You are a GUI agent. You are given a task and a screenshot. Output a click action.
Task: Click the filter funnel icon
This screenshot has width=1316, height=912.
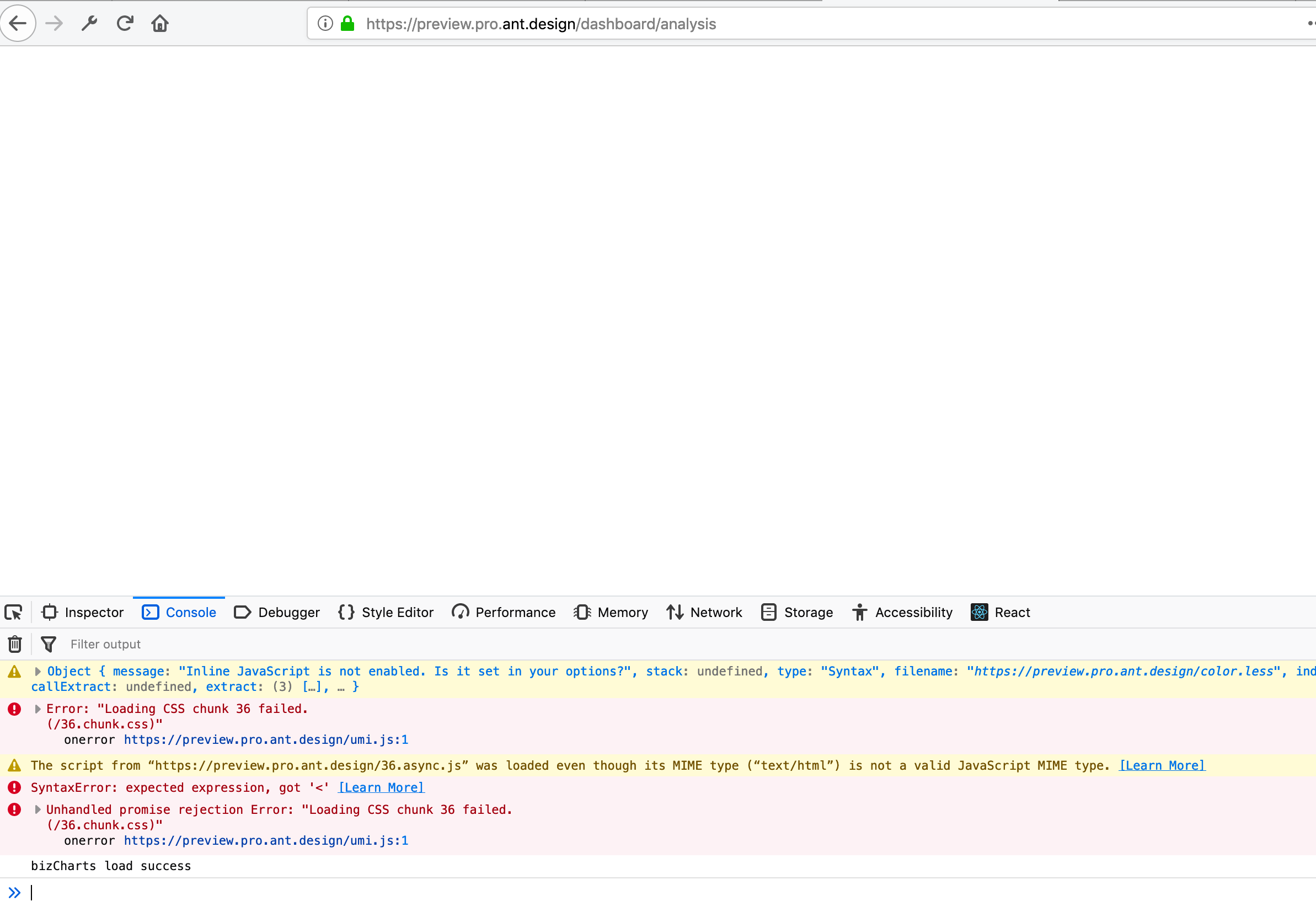[49, 644]
